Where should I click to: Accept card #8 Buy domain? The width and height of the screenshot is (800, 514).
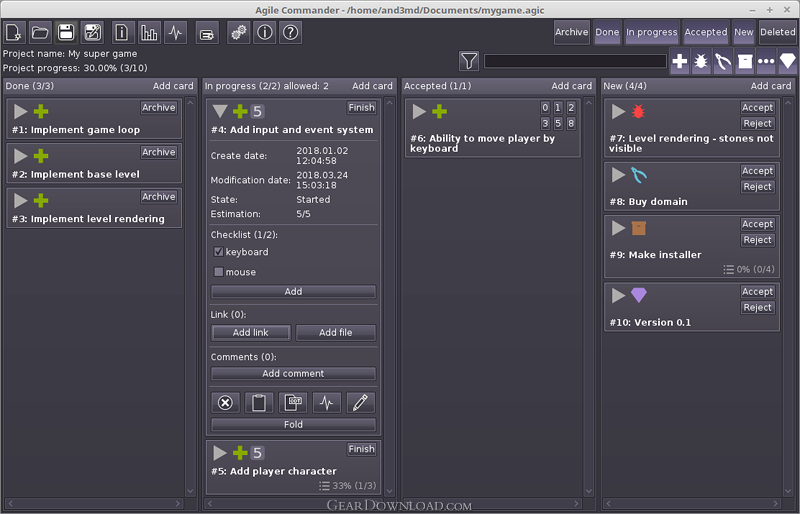click(758, 171)
